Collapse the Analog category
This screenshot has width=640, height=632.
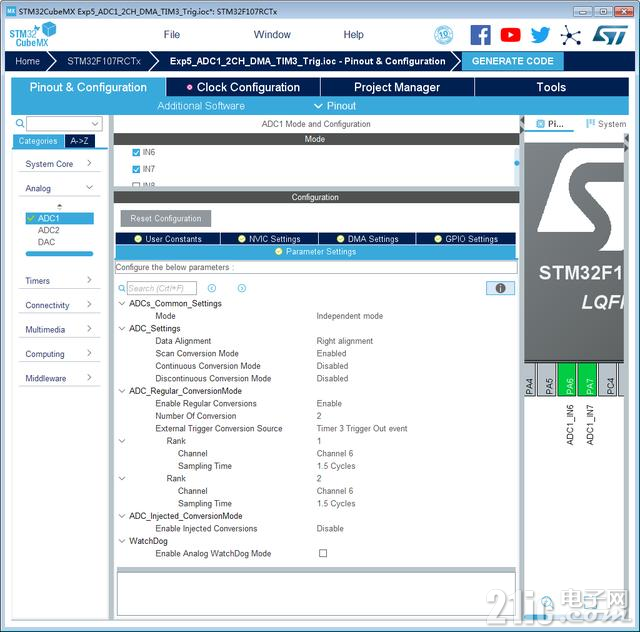point(59,188)
